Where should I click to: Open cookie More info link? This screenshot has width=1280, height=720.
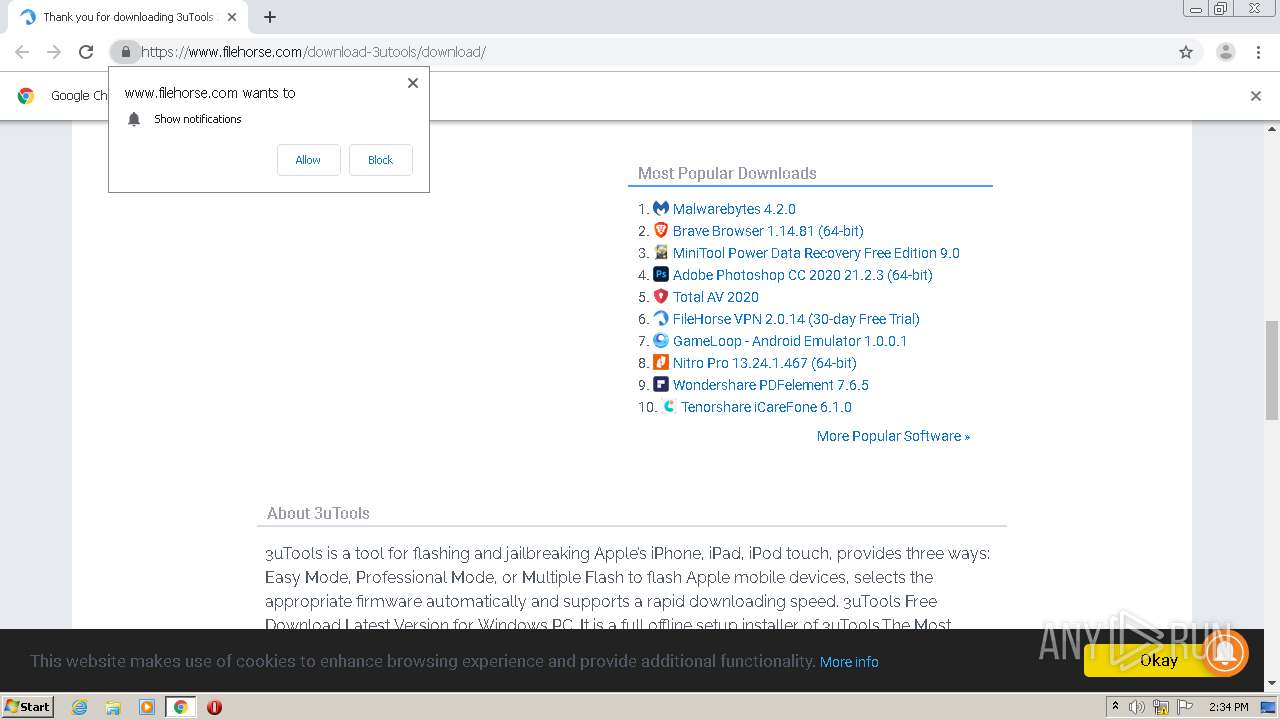pyautogui.click(x=849, y=662)
